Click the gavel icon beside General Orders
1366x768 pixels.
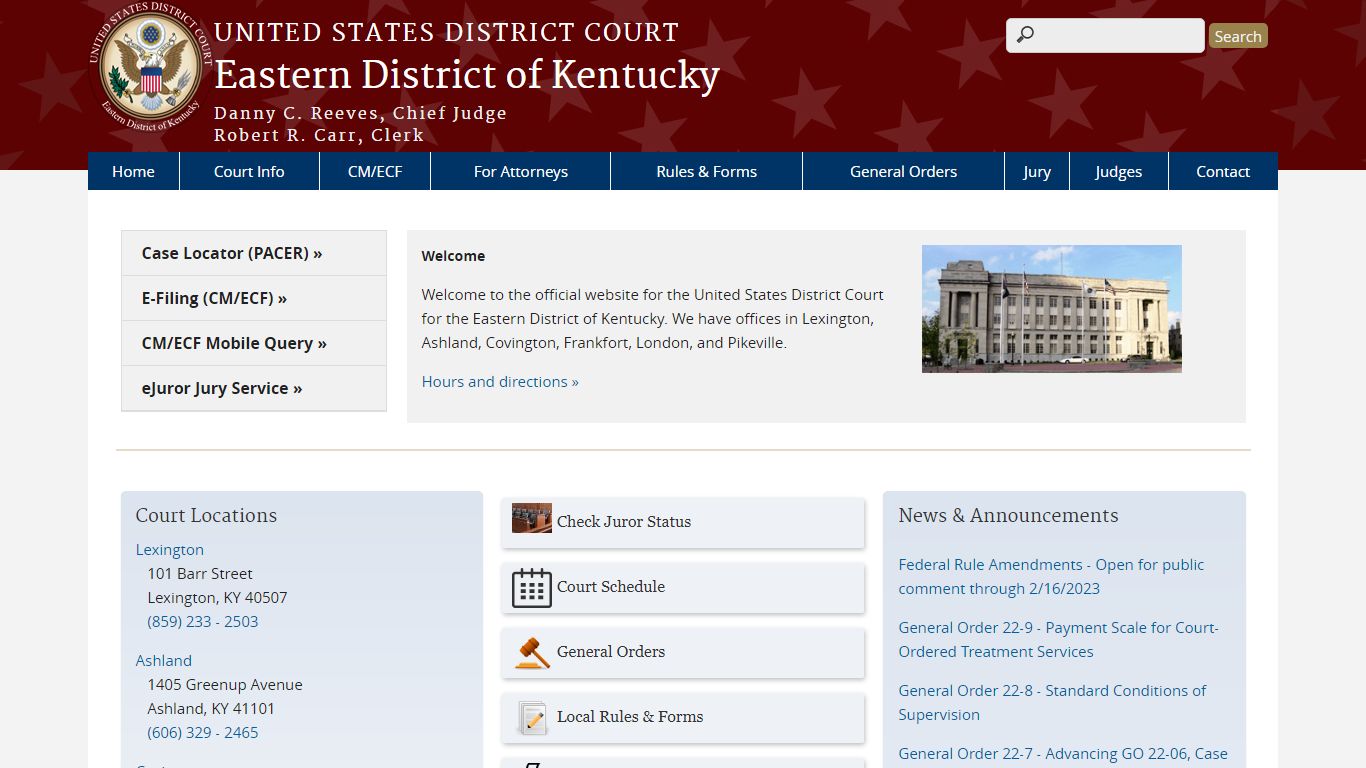click(531, 652)
